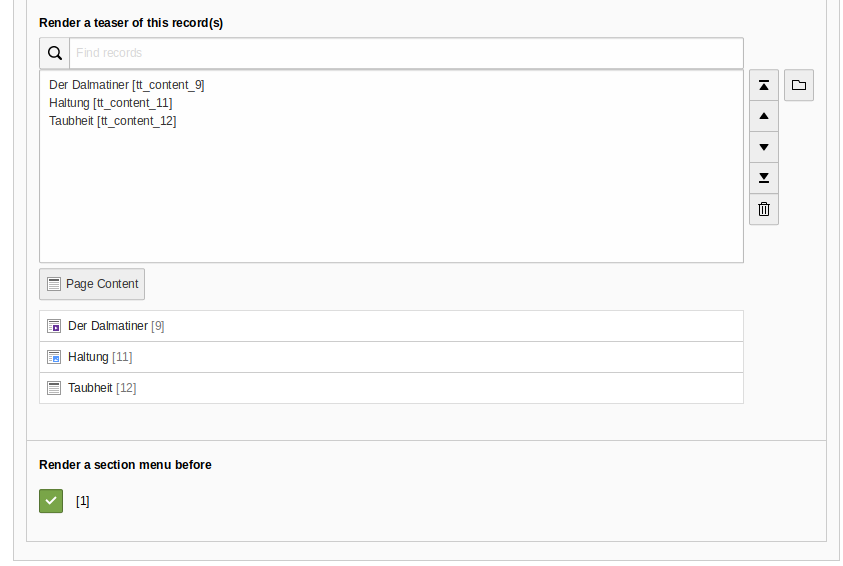Move selected record up one position
Image resolution: width=843 pixels, height=566 pixels.
click(764, 116)
